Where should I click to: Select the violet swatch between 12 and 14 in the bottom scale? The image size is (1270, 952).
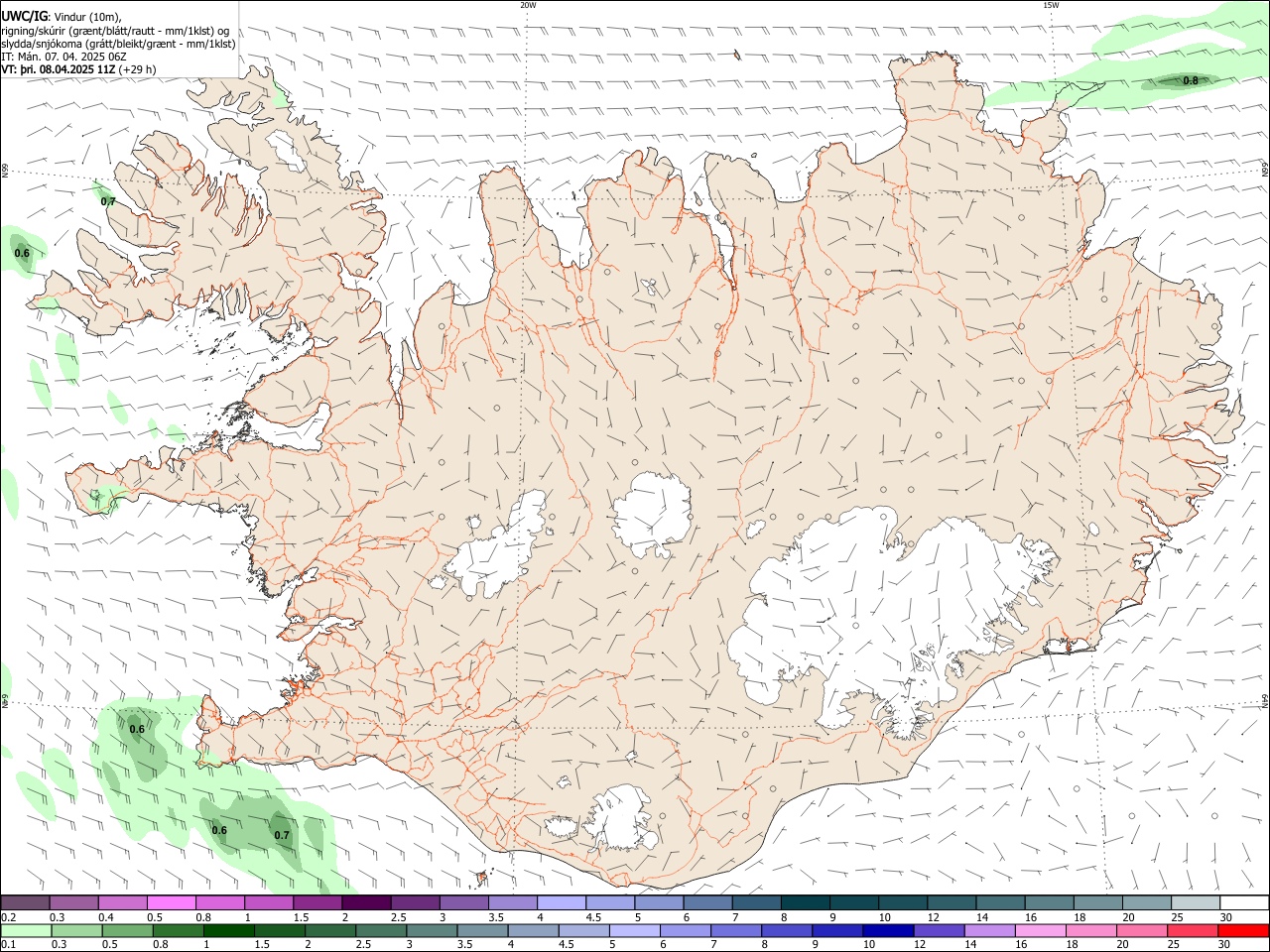[941, 930]
